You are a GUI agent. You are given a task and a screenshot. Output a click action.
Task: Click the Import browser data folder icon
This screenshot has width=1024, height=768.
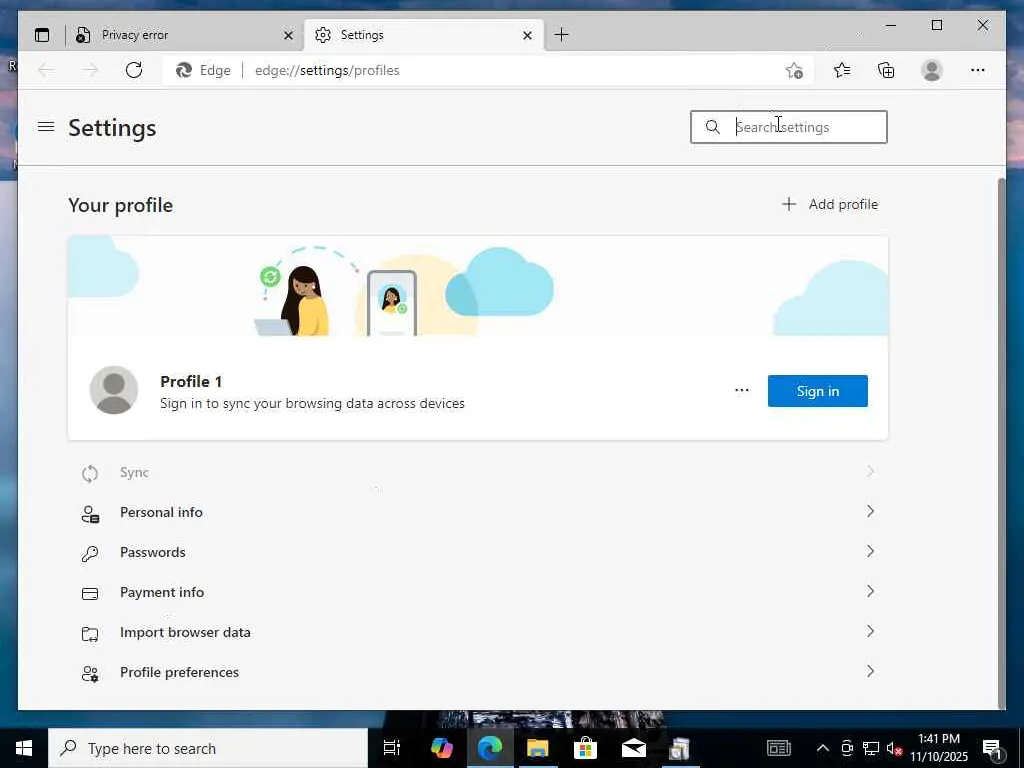coord(90,634)
